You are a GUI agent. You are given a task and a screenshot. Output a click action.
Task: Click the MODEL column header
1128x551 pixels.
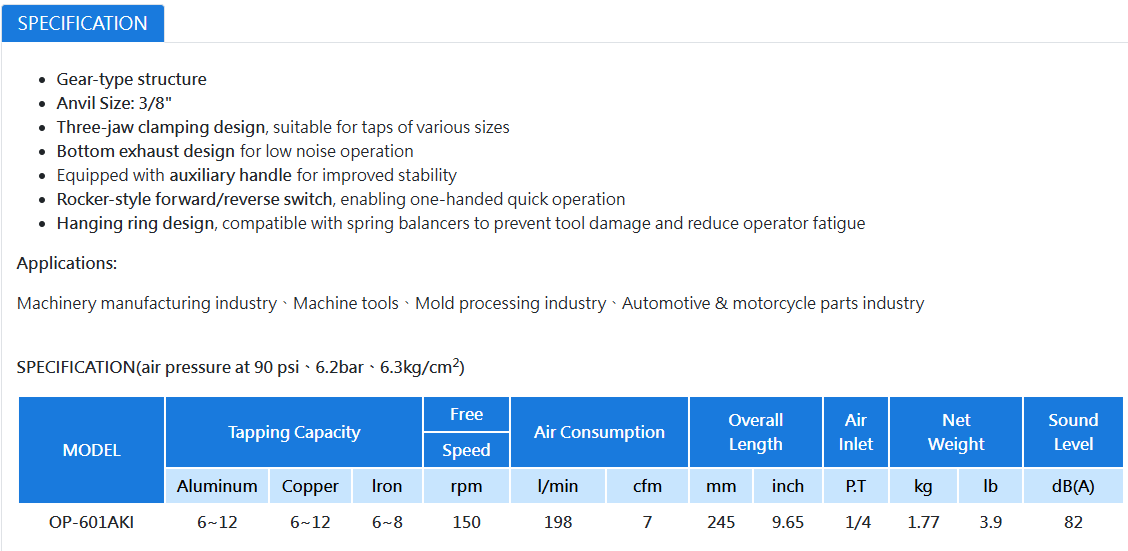[92, 450]
